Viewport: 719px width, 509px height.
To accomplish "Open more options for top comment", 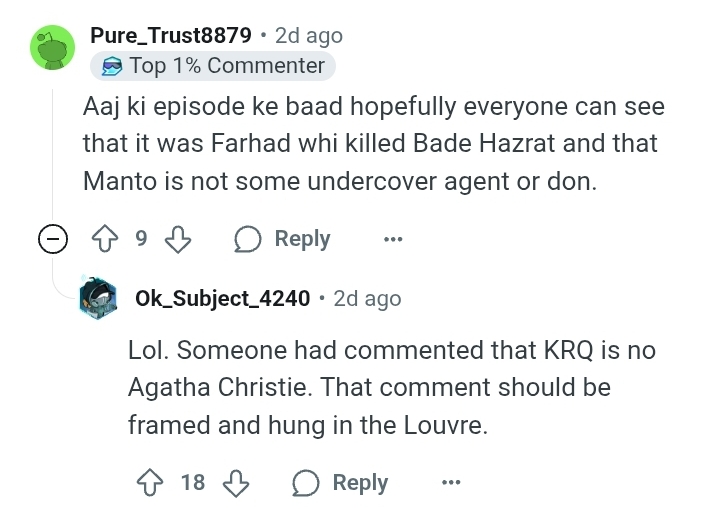I will [392, 239].
